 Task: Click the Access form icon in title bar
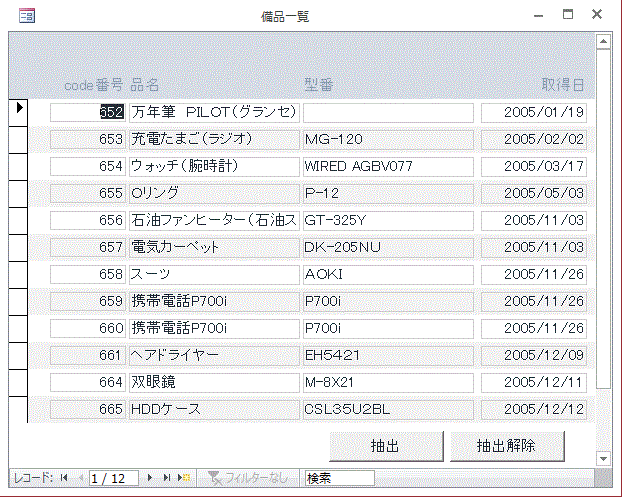pyautogui.click(x=27, y=15)
